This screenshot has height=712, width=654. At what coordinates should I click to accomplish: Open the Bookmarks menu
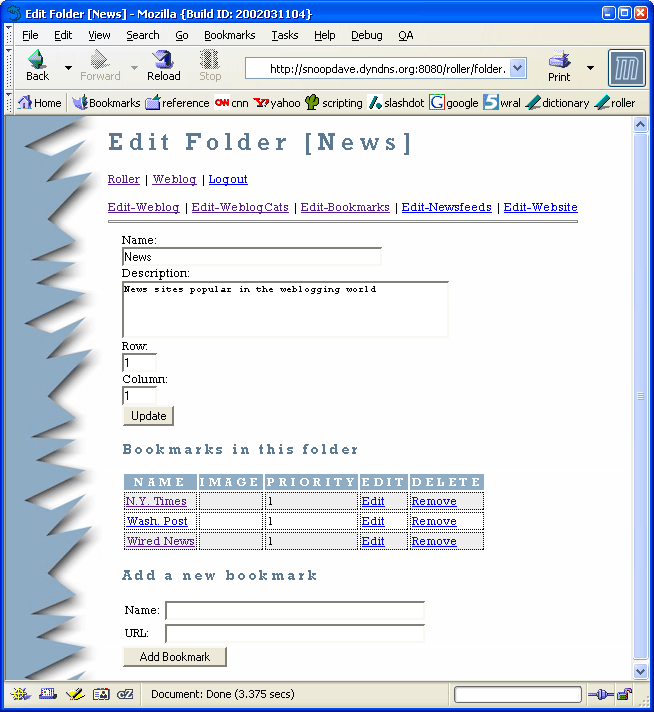pyautogui.click(x=229, y=35)
